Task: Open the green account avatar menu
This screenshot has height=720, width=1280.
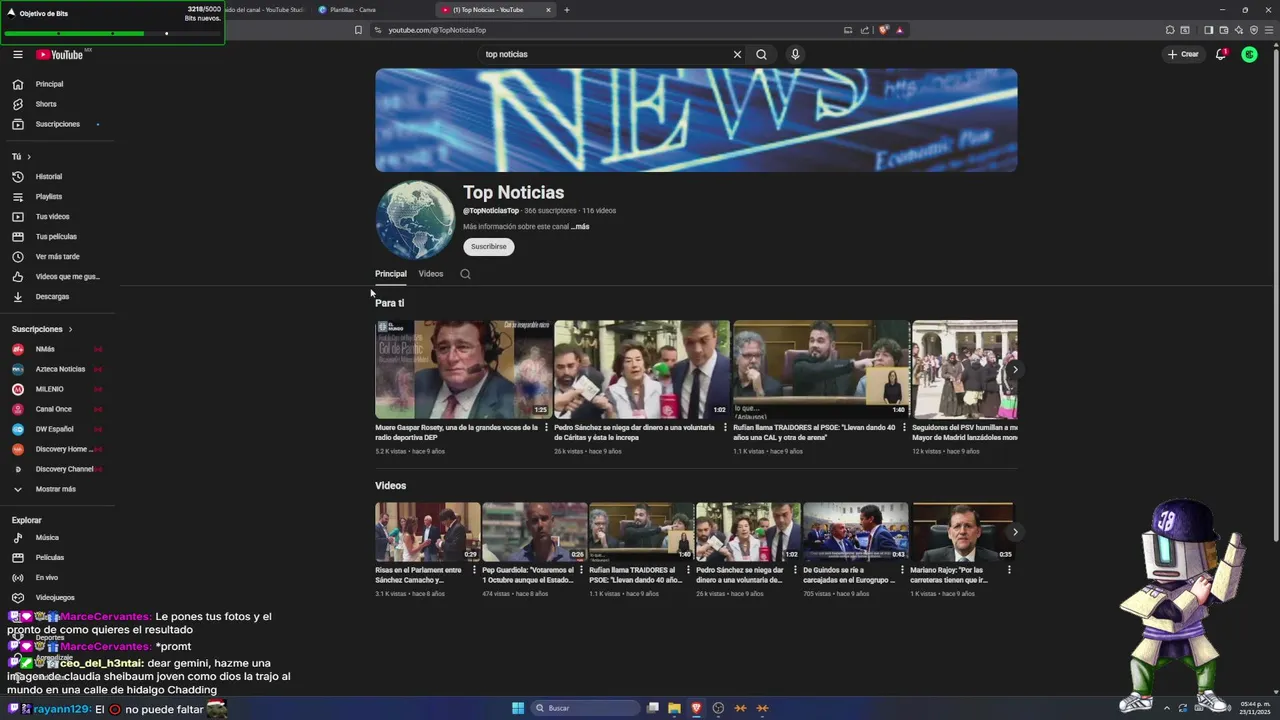Action: (1249, 54)
